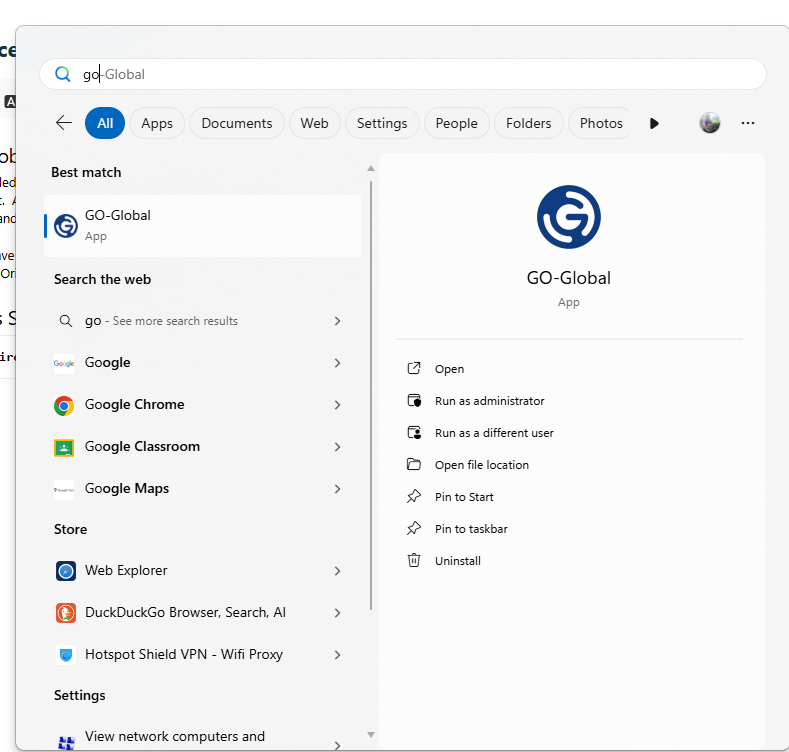This screenshot has height=752, width=789.
Task: Select the All filter tab
Action: click(x=105, y=123)
